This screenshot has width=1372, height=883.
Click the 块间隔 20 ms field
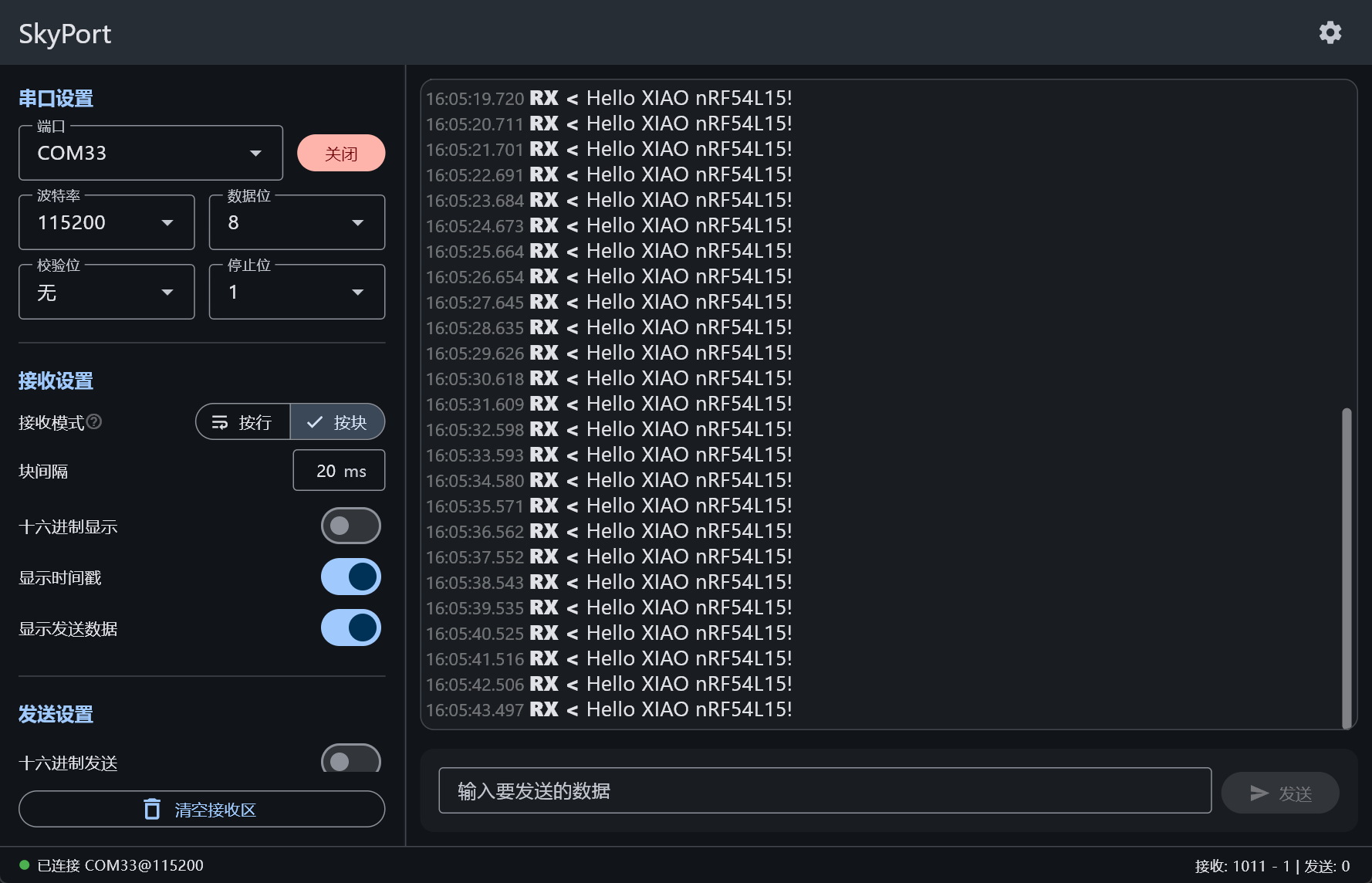tap(339, 470)
